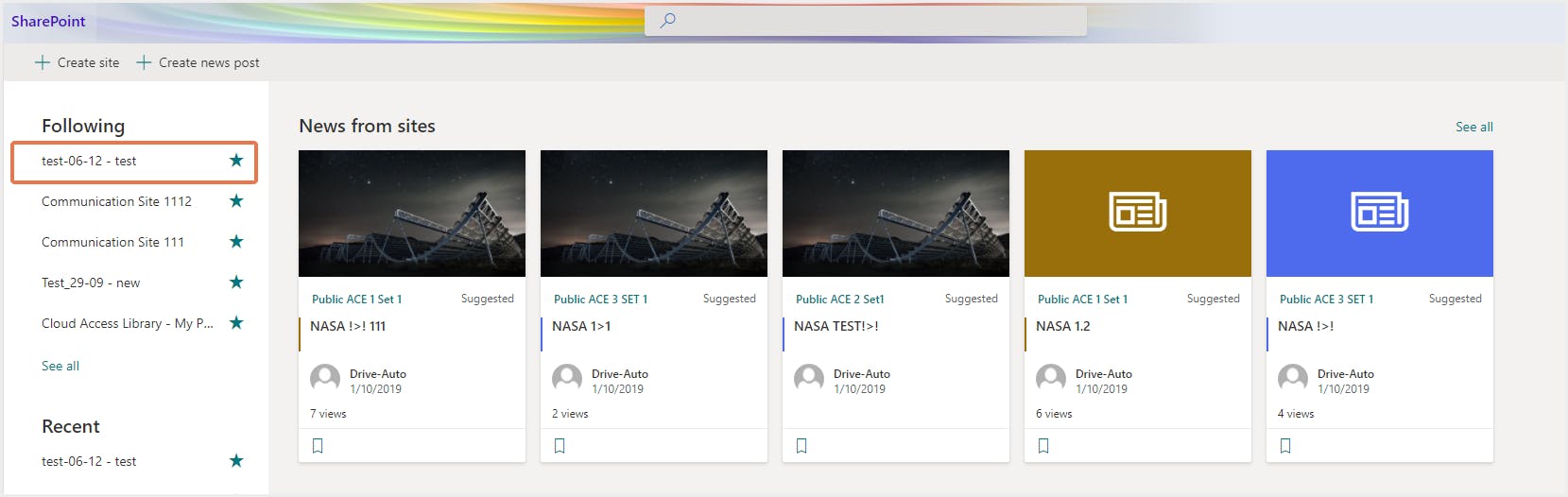Open the SharePoint home link
Image resolution: width=1568 pixels, height=497 pixels.
point(48,21)
